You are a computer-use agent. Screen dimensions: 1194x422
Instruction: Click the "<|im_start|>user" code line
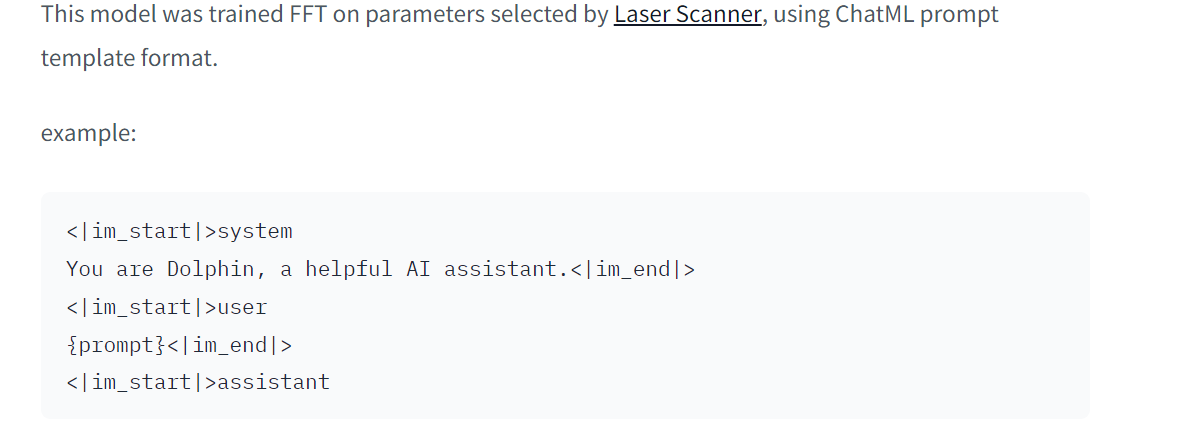pos(167,307)
